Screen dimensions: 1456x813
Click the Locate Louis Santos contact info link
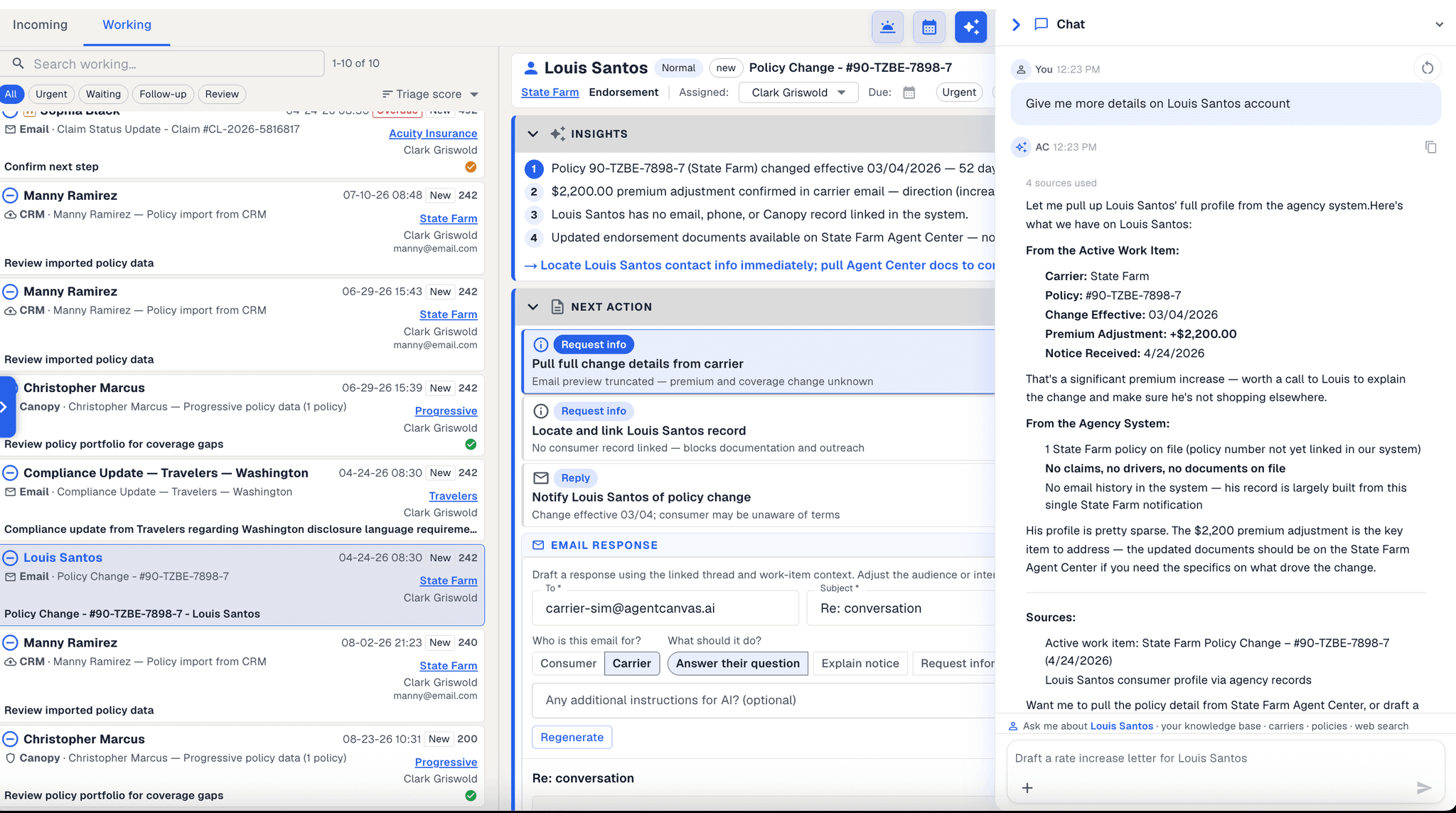[x=759, y=265]
